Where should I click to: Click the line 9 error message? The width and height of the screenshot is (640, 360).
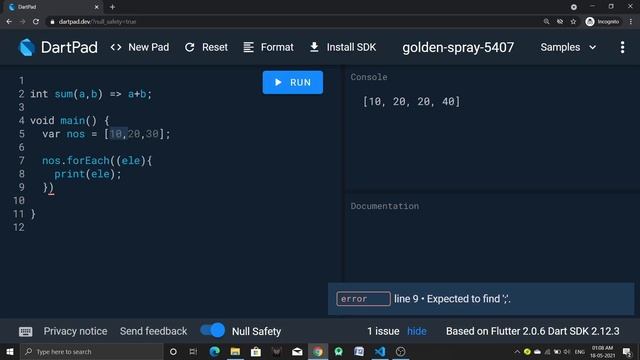tap(452, 299)
